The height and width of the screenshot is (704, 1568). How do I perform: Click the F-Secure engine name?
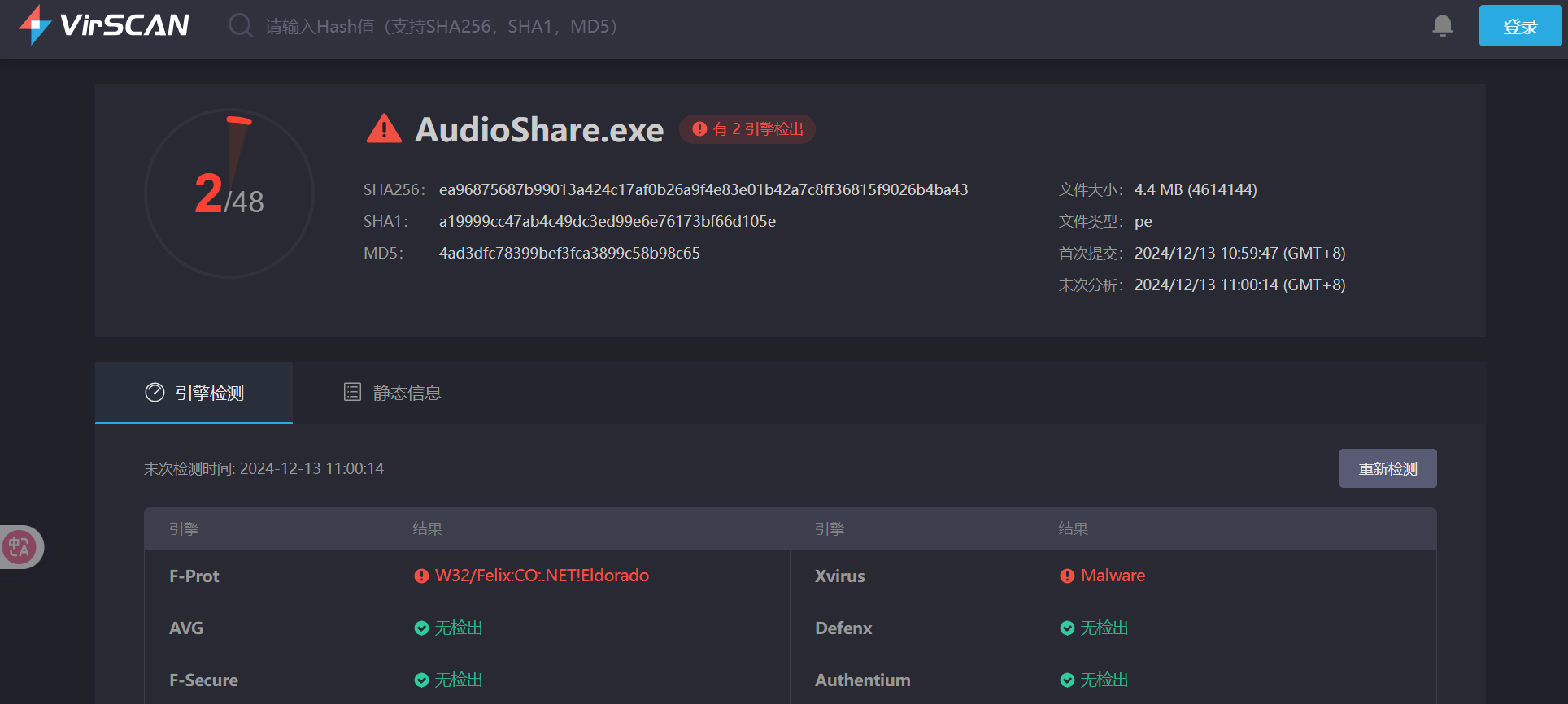[203, 680]
